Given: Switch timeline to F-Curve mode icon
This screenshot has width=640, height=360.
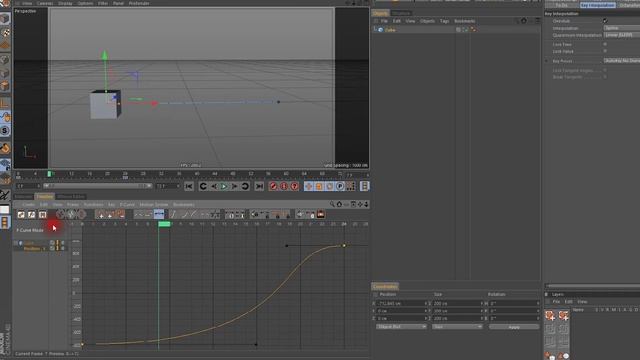Looking at the screenshot, I should (x=31, y=214).
